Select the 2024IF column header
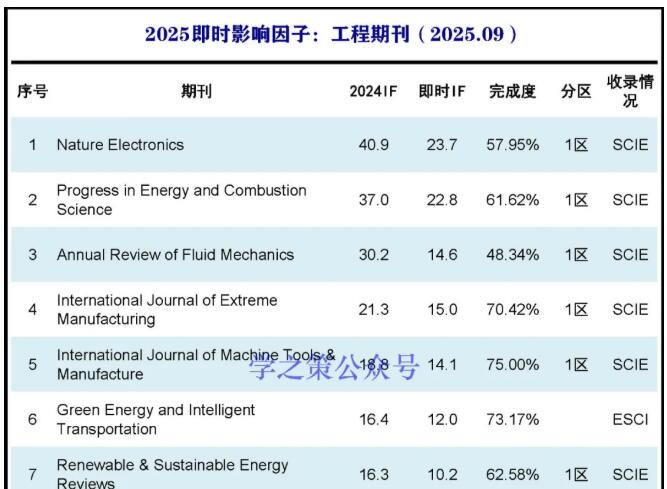 pyautogui.click(x=373, y=92)
